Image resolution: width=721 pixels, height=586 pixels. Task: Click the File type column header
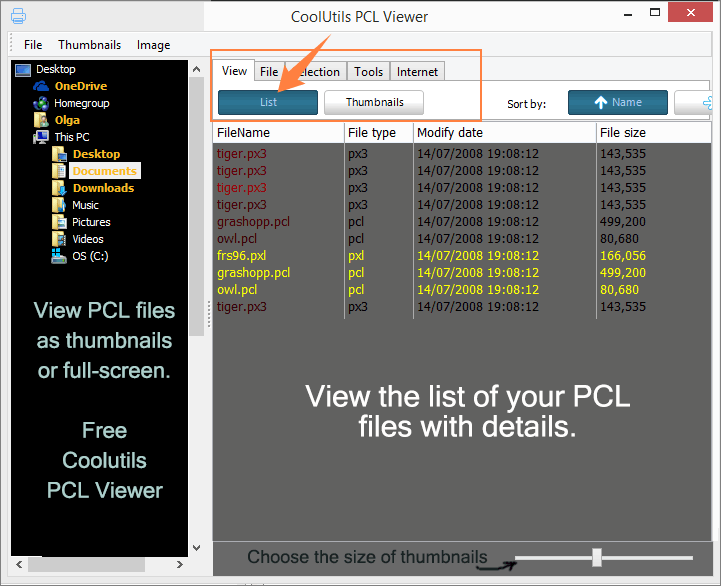[379, 133]
